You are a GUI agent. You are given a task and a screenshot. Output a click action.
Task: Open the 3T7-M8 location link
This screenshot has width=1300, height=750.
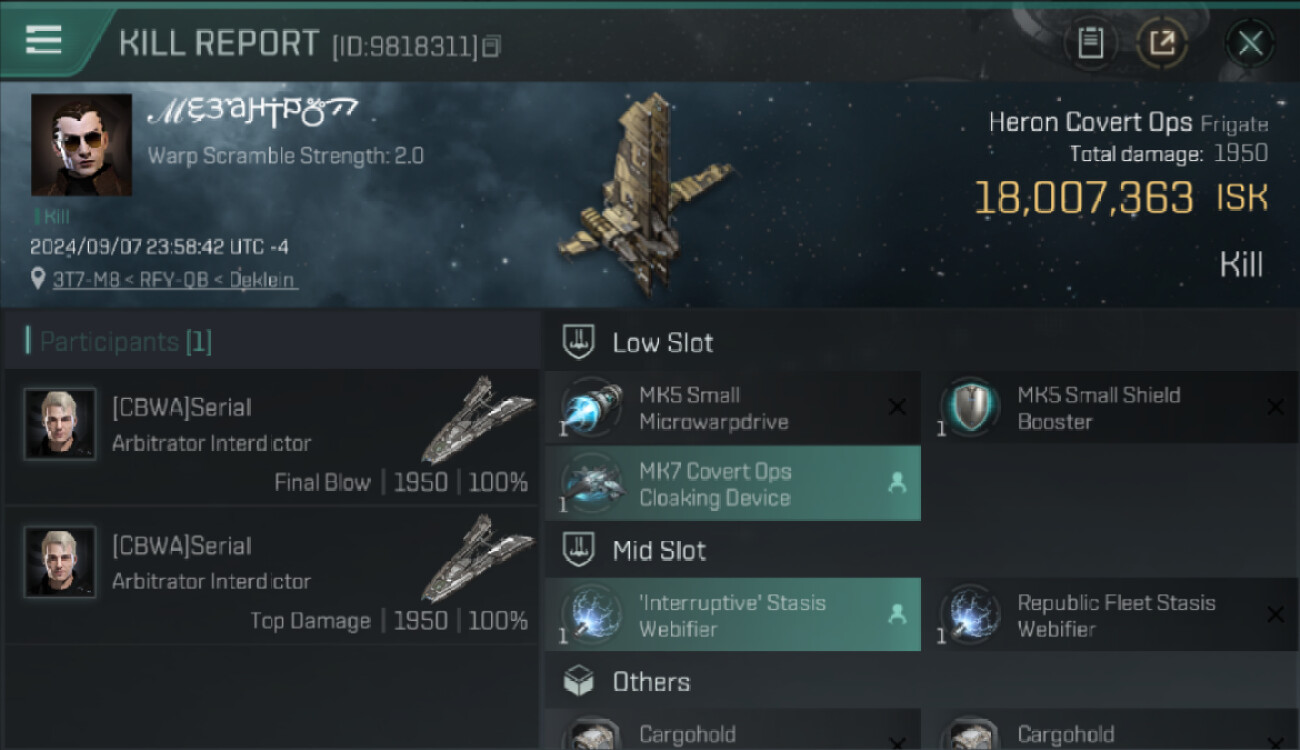pos(175,280)
